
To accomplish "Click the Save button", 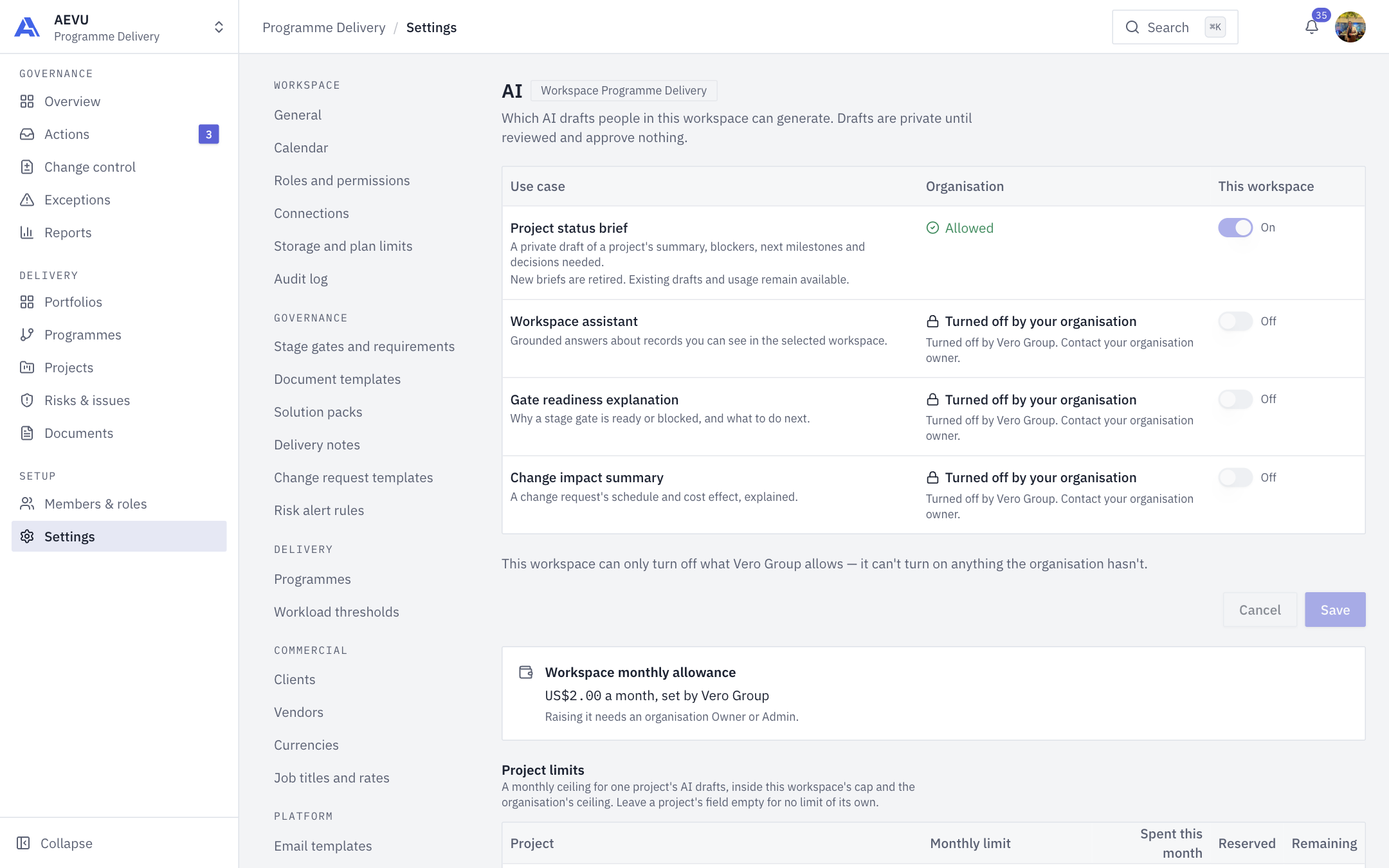I will coord(1335,610).
